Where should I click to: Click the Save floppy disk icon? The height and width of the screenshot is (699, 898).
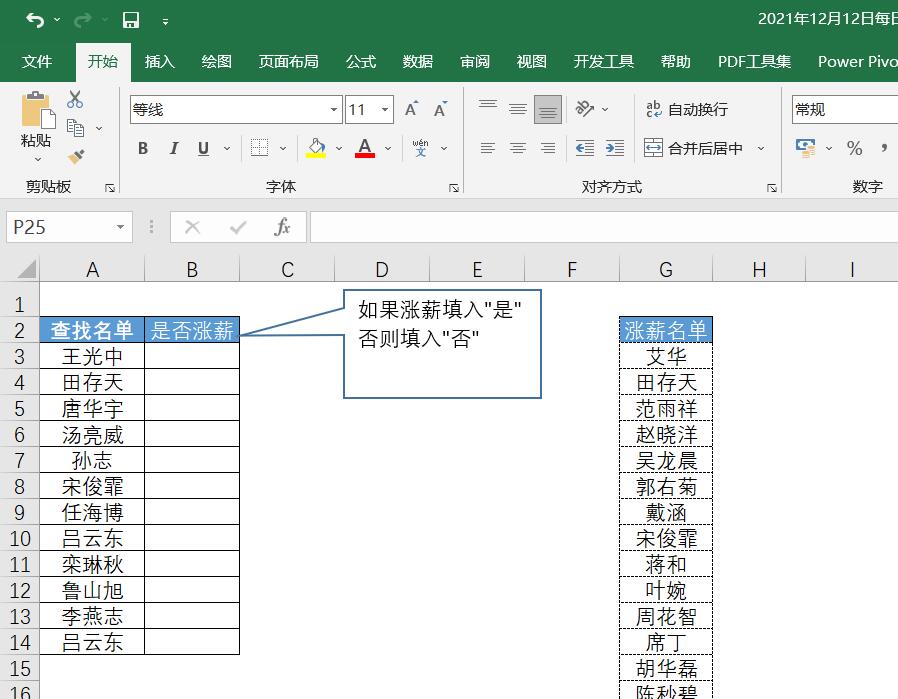point(131,21)
